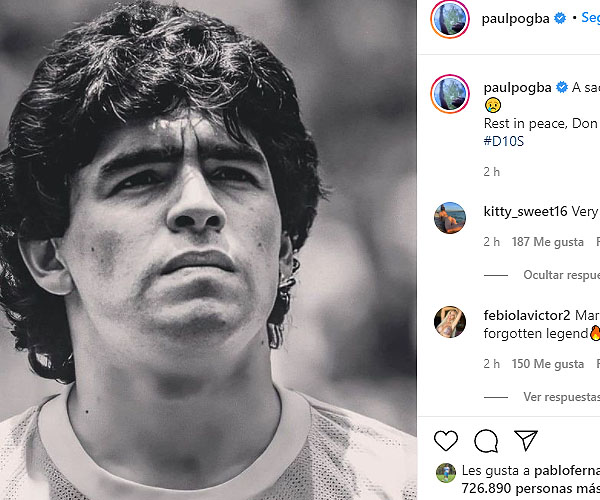
Task: Open kitty_sweet16 commenter avatar
Action: (x=450, y=218)
